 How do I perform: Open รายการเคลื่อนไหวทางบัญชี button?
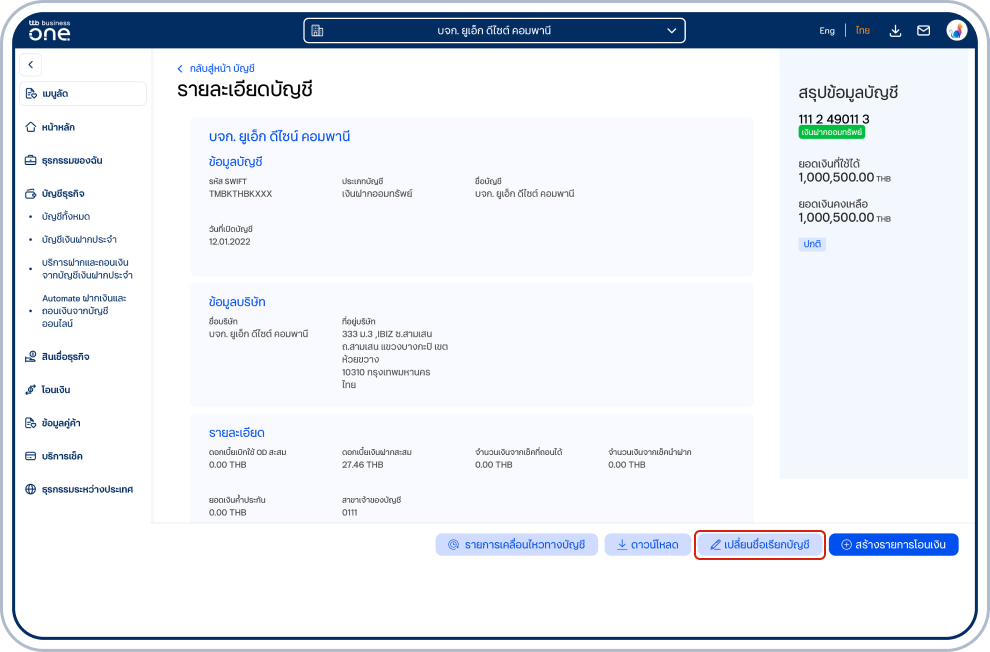point(516,545)
